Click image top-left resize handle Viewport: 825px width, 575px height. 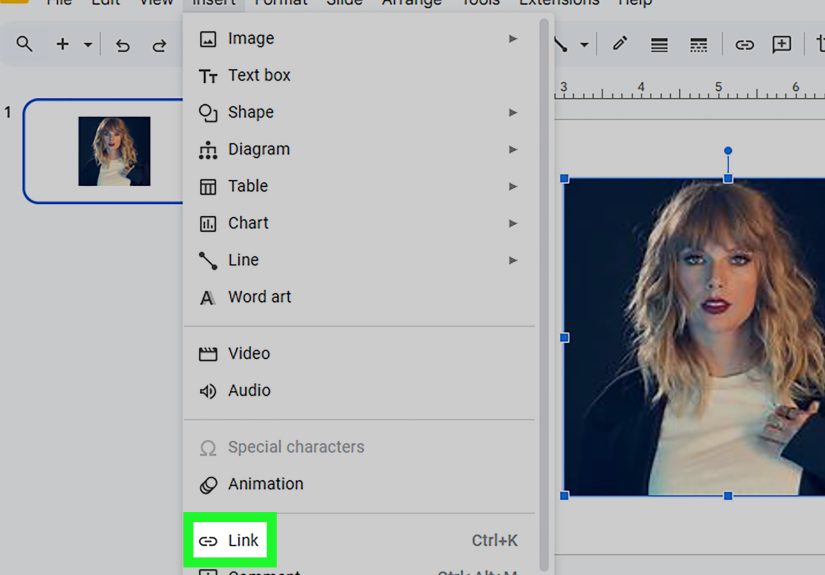[x=564, y=178]
